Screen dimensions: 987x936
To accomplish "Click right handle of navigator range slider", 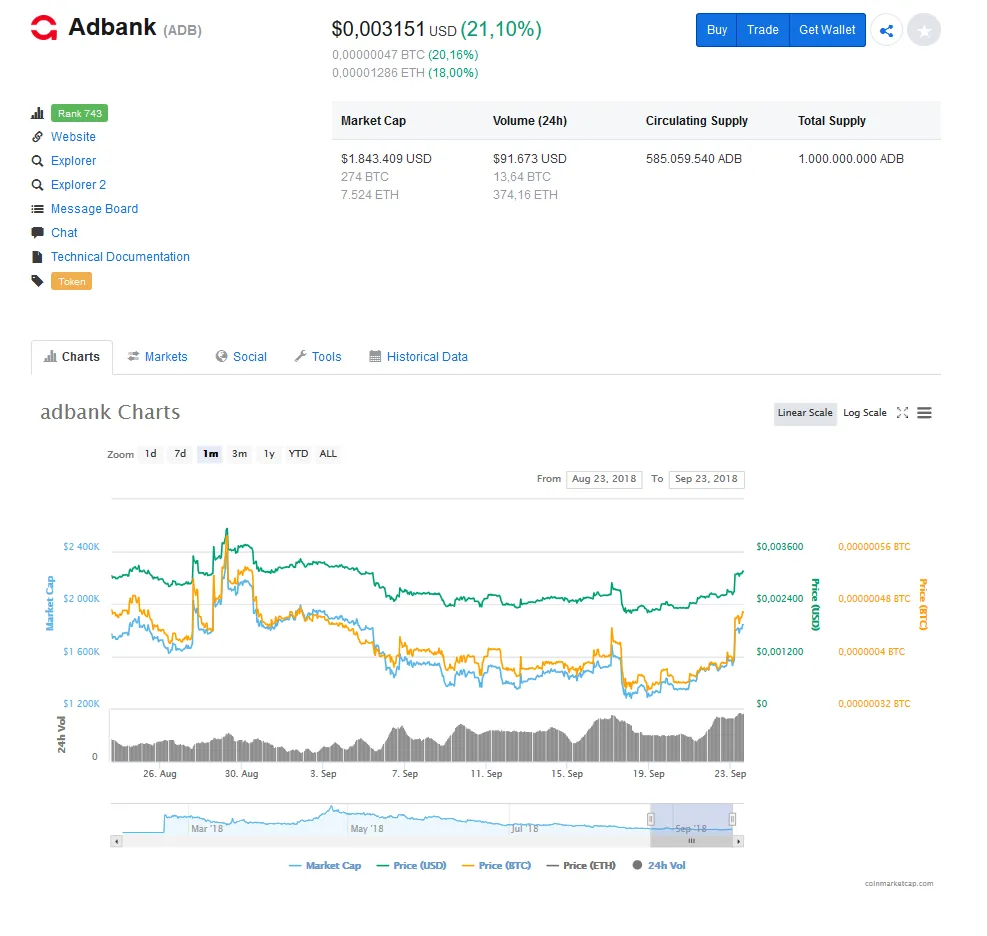I will click(x=732, y=819).
